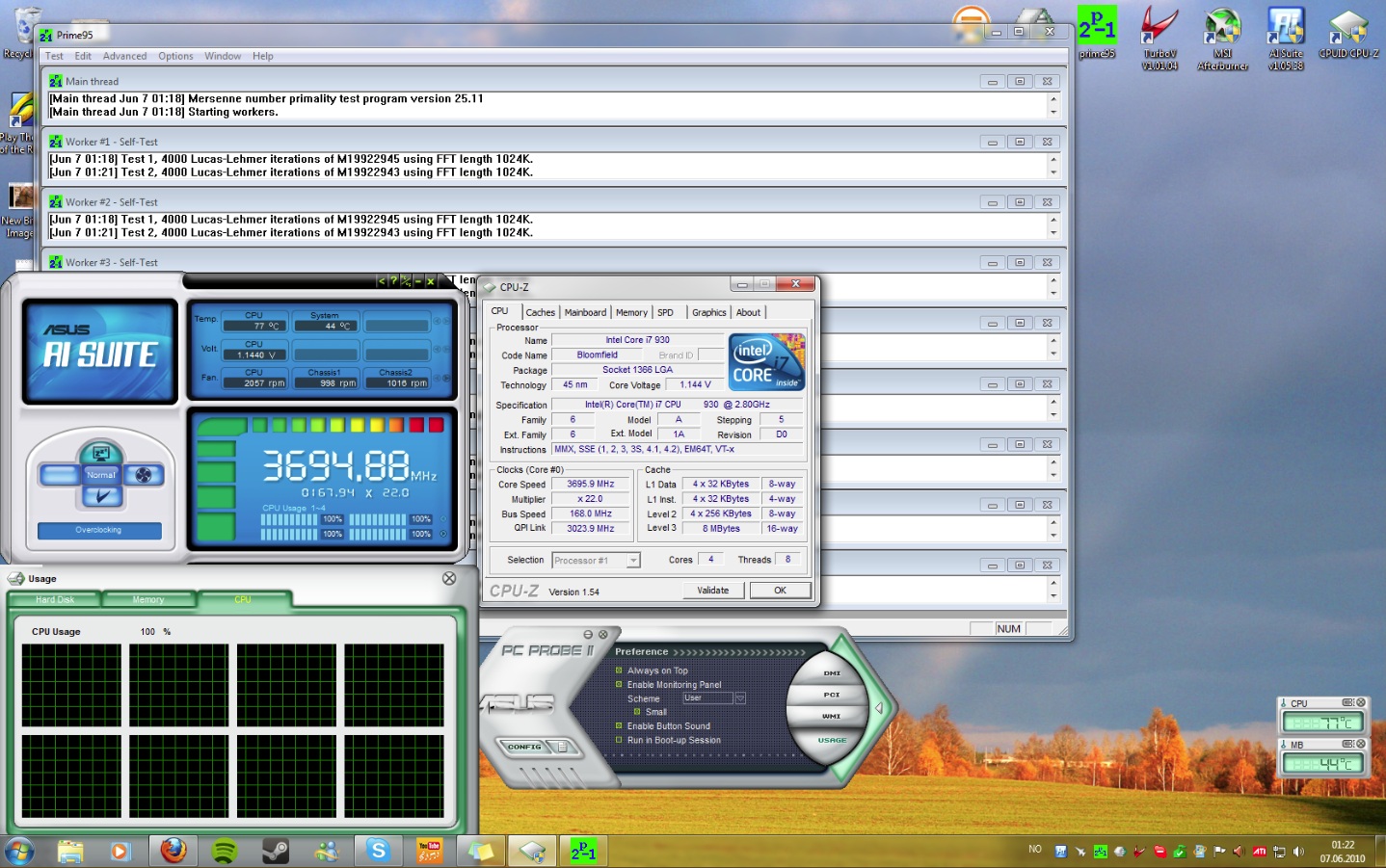Screen dimensions: 1386x868
Task: Open the Options menu in Prime95
Action: click(x=175, y=56)
